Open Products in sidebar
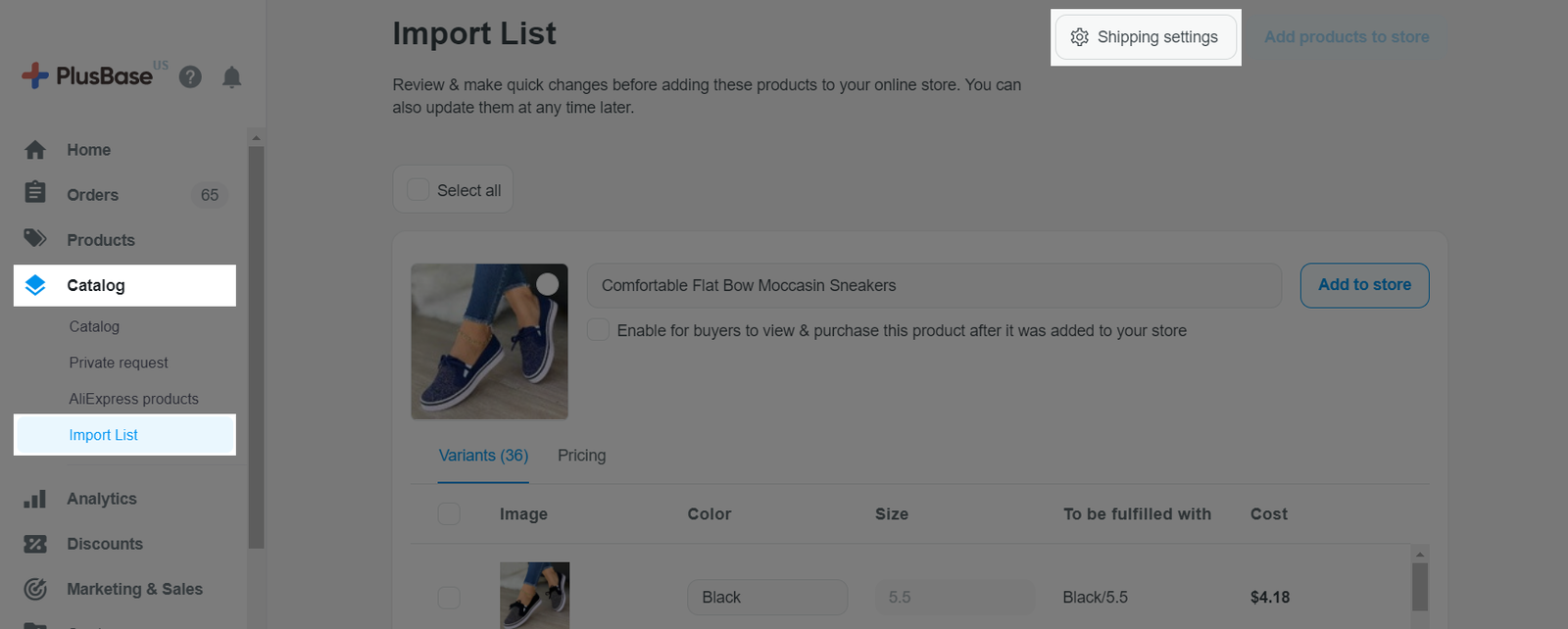The height and width of the screenshot is (629, 1568). (x=101, y=240)
